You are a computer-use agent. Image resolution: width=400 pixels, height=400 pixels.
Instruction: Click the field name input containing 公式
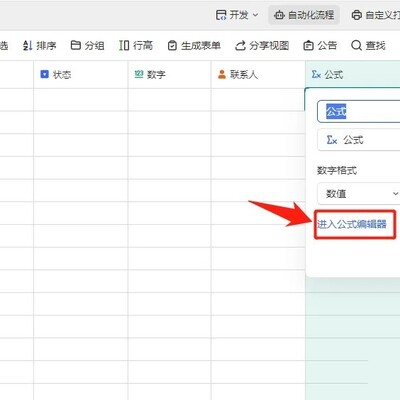coord(359,112)
